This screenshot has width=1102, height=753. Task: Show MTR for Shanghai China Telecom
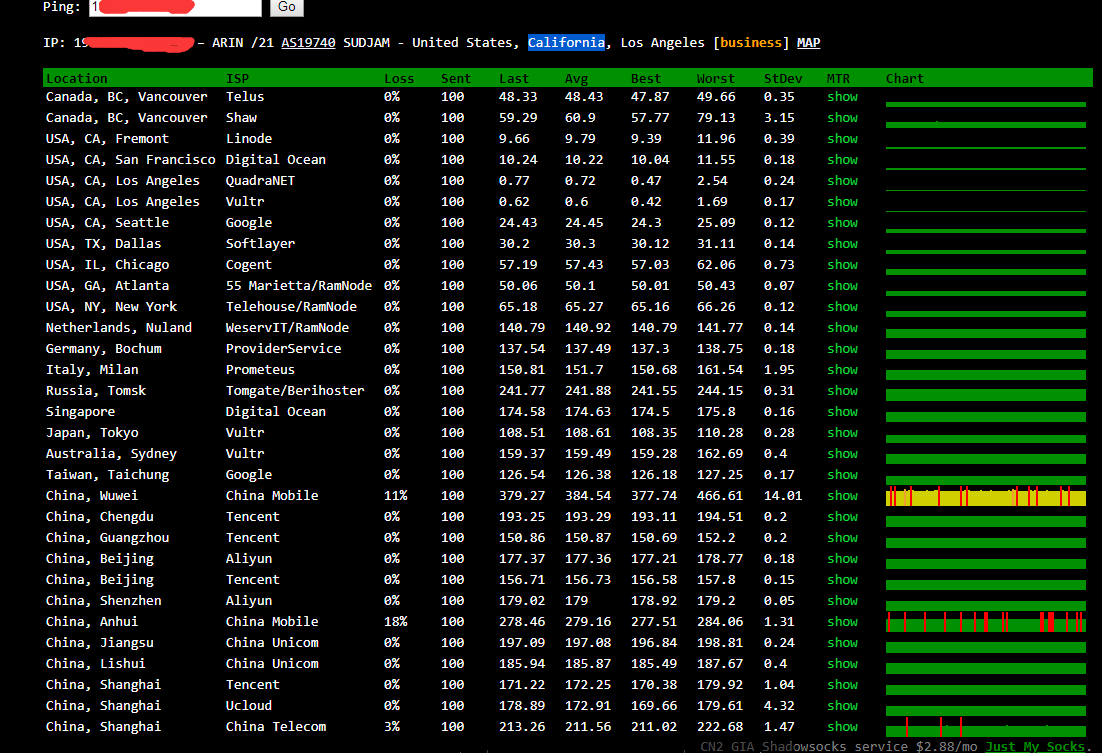coord(842,727)
